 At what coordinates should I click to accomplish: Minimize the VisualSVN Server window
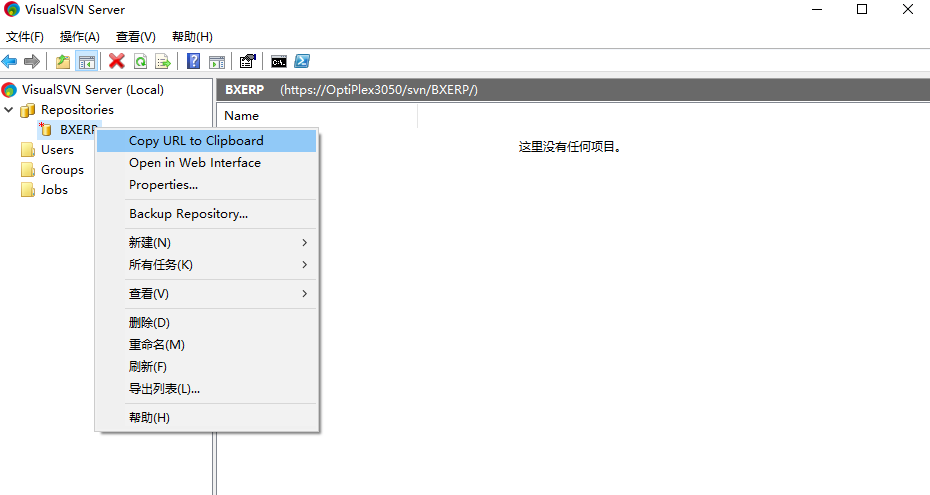point(817,9)
